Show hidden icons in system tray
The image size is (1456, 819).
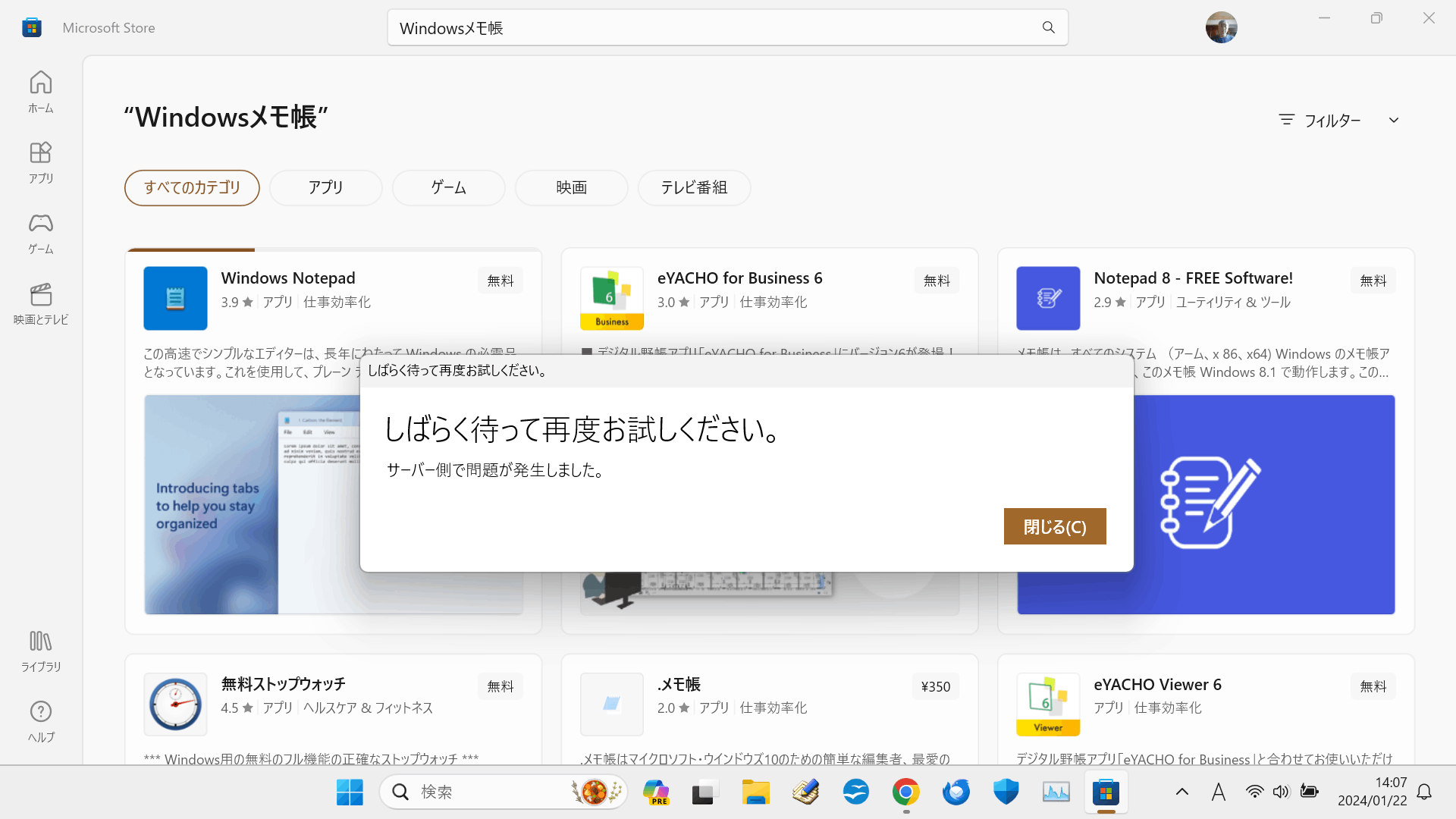(1181, 792)
